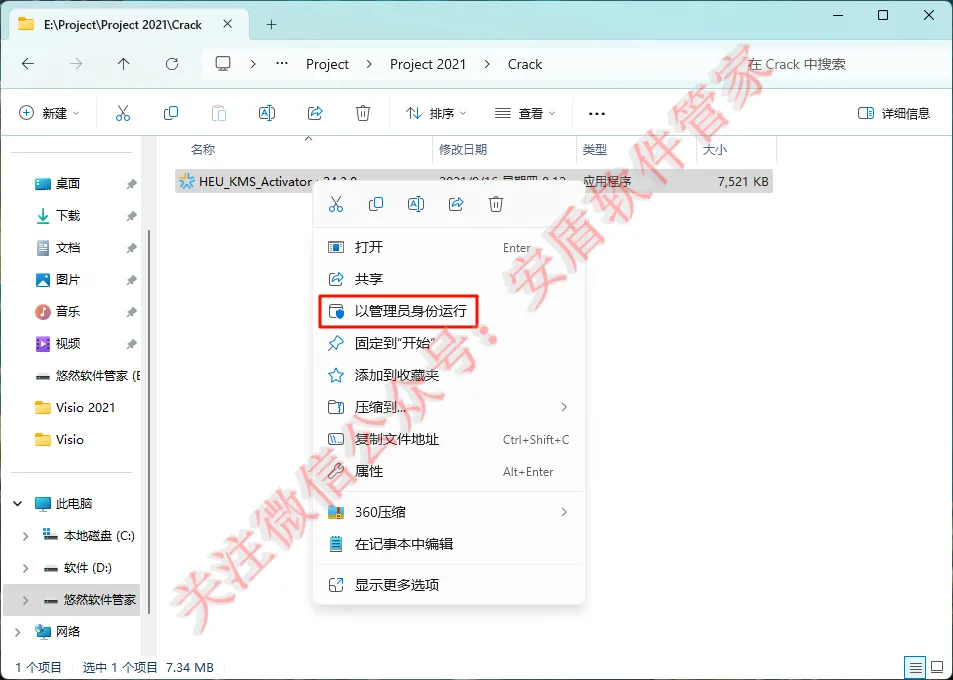
Task: Choose 复制文件地址 in the context menu
Action: pyautogui.click(x=449, y=439)
